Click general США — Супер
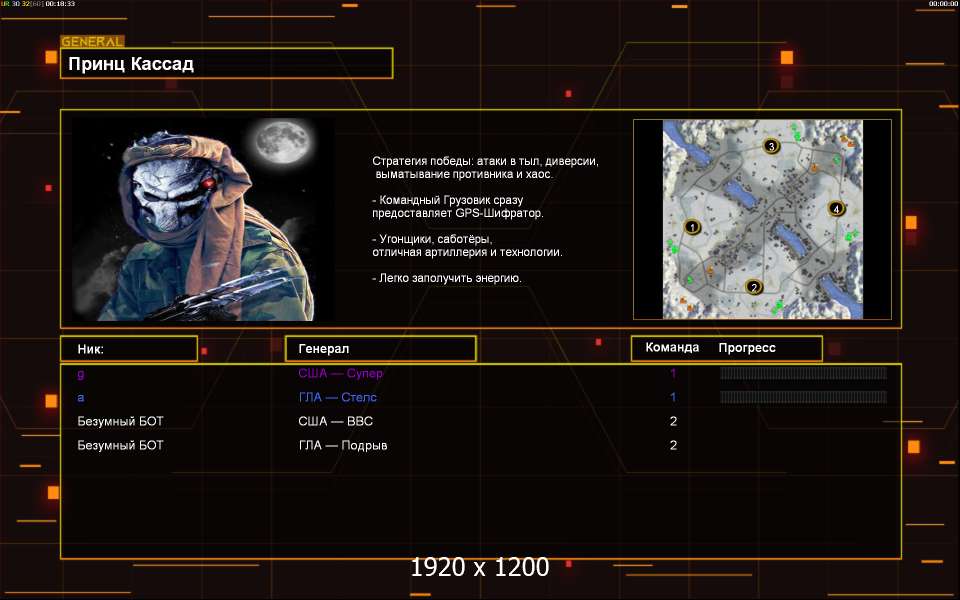Screen dimensions: 960x600 [x=340, y=373]
